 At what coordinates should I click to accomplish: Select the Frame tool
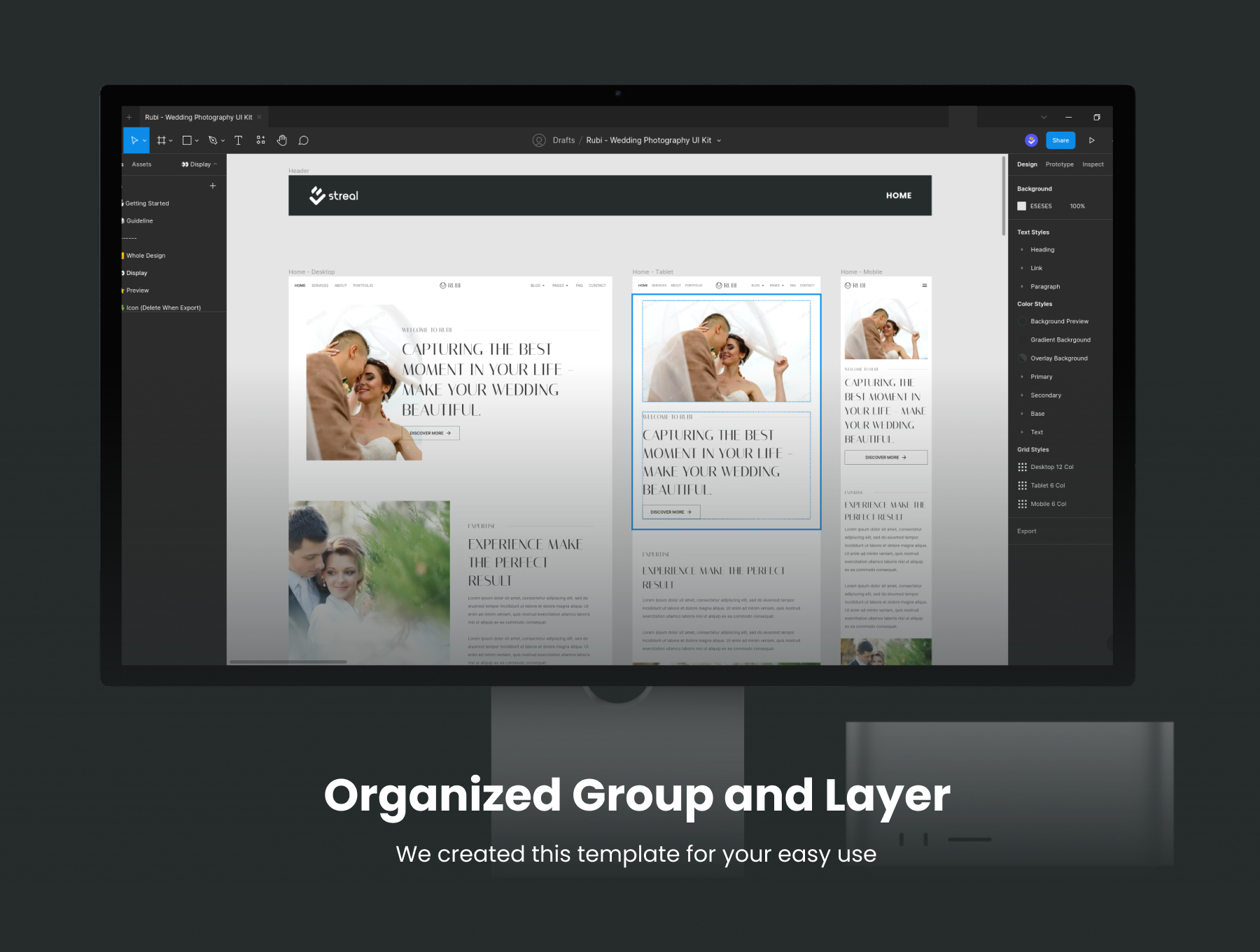[x=161, y=141]
